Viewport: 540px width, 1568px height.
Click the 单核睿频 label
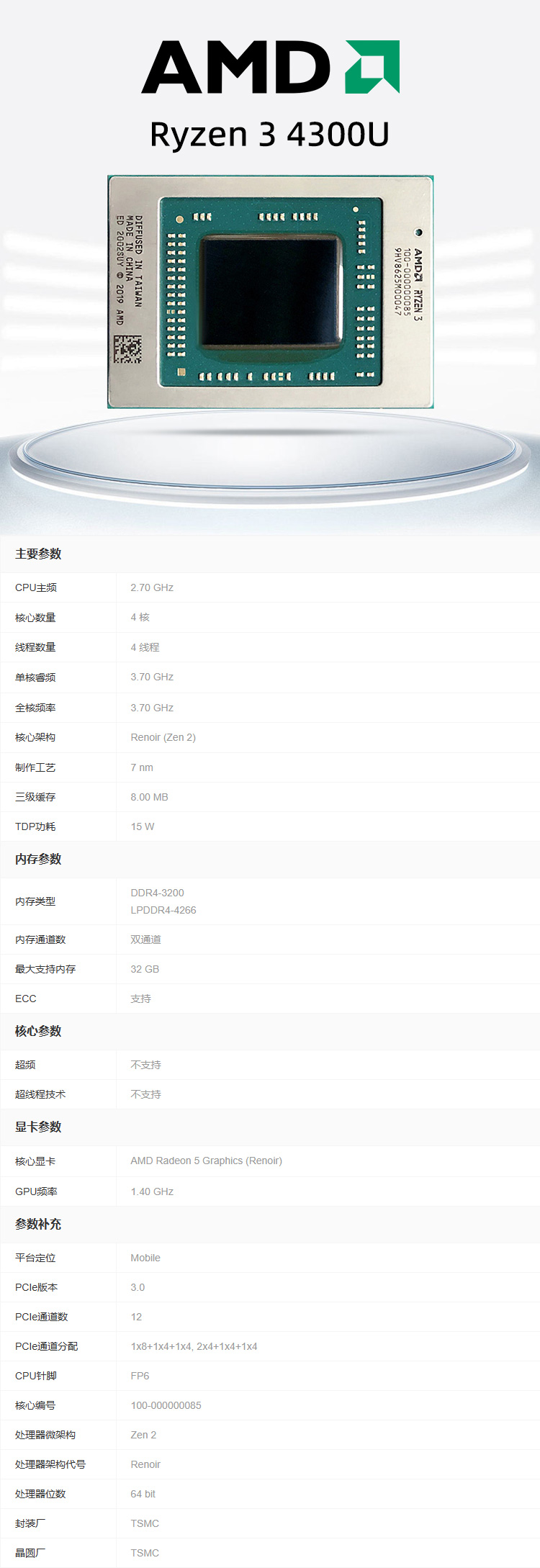(35, 677)
